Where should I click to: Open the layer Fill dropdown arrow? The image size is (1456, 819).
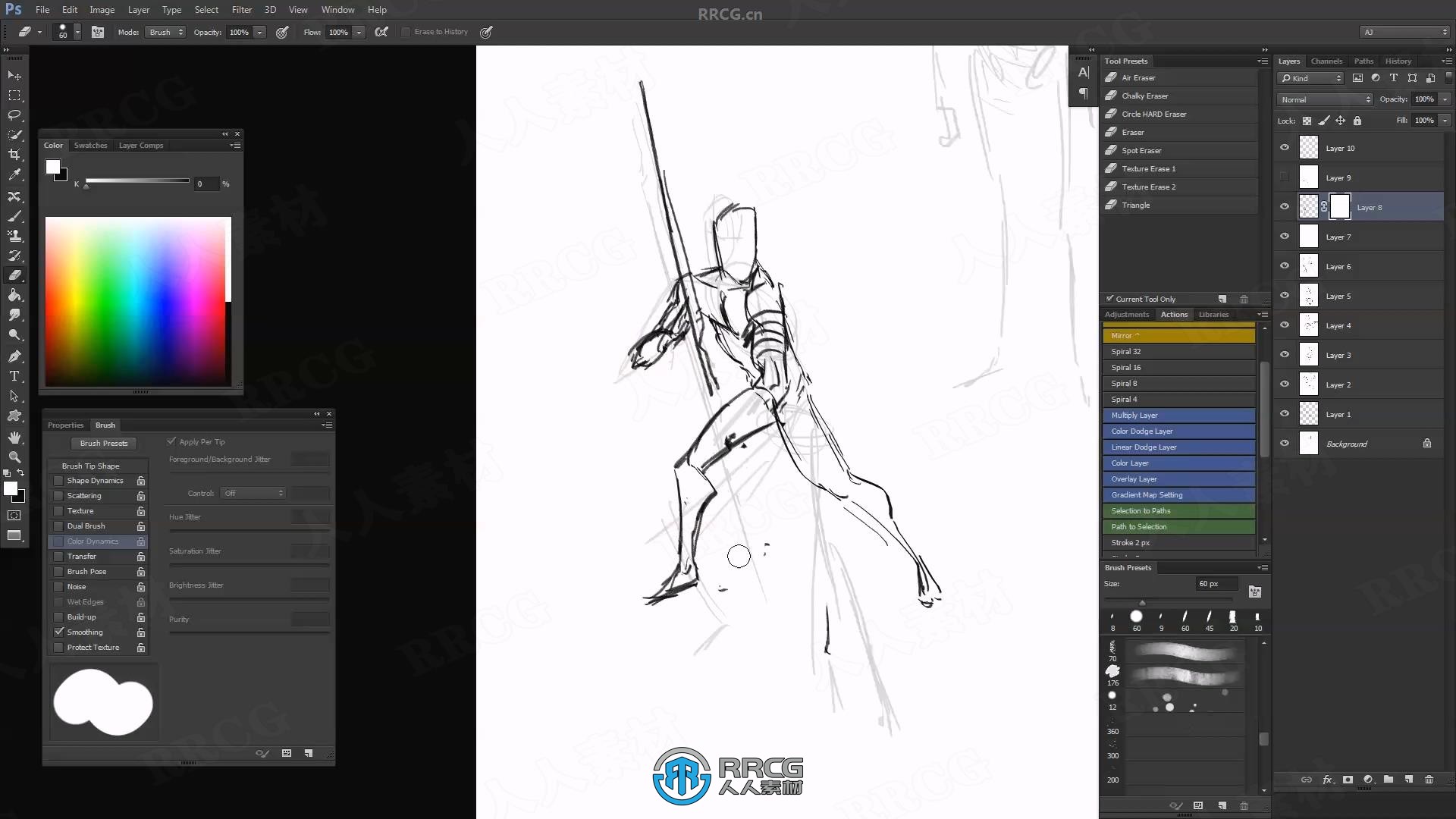pos(1445,121)
